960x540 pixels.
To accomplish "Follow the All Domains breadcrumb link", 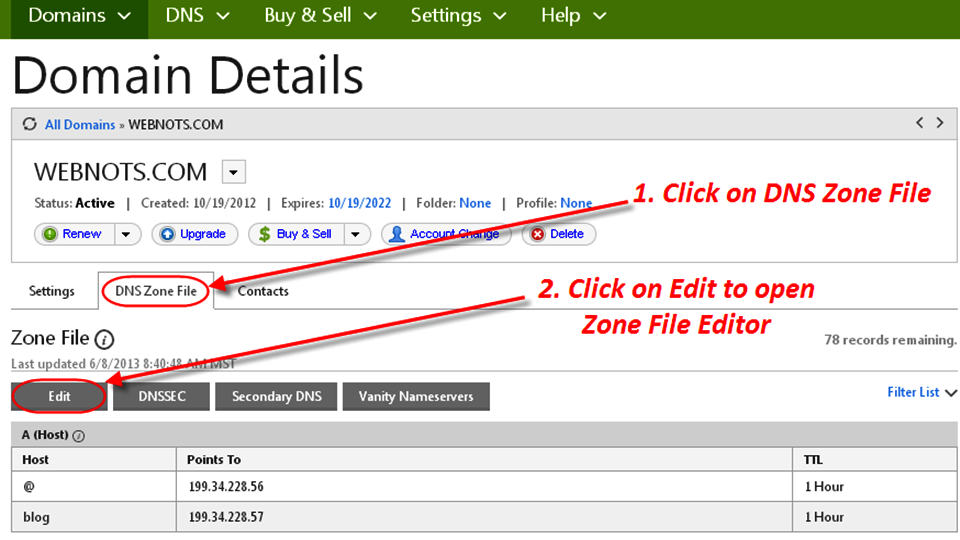I will point(80,125).
